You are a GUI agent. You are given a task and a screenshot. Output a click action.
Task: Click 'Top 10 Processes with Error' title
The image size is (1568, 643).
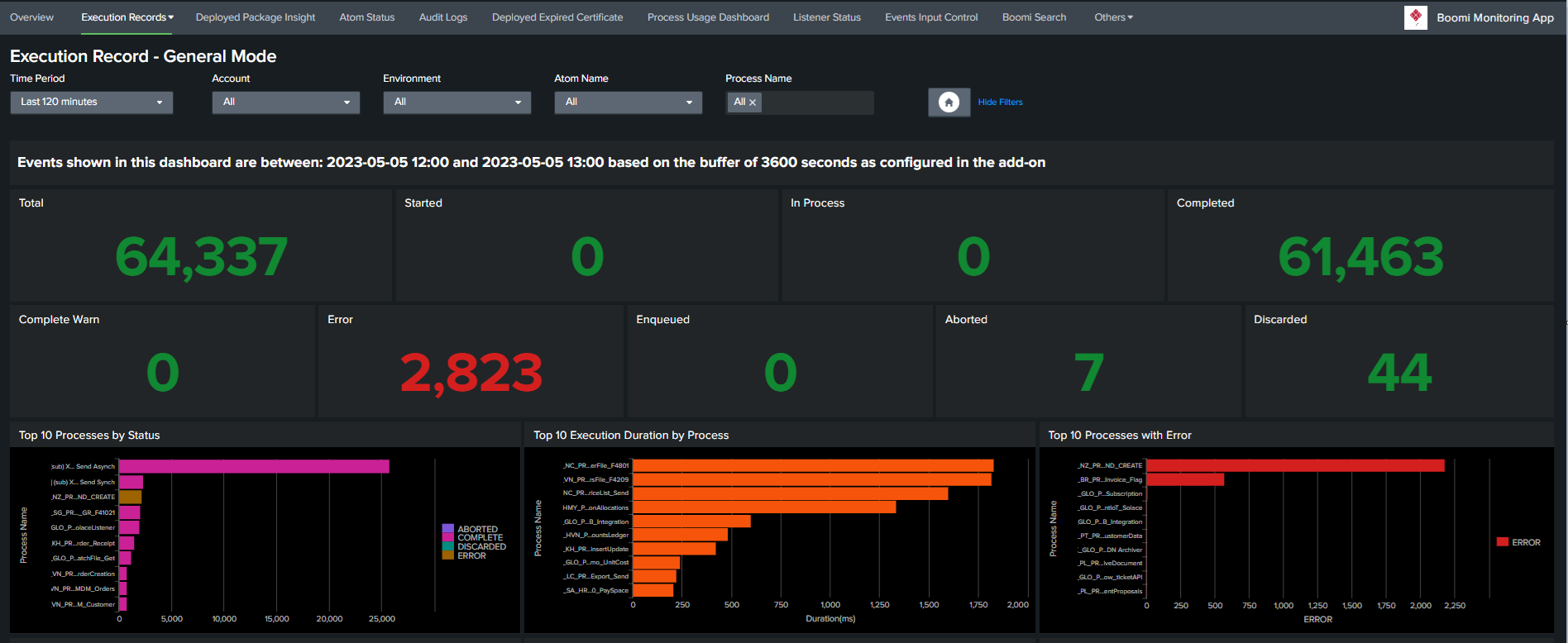coord(1120,436)
